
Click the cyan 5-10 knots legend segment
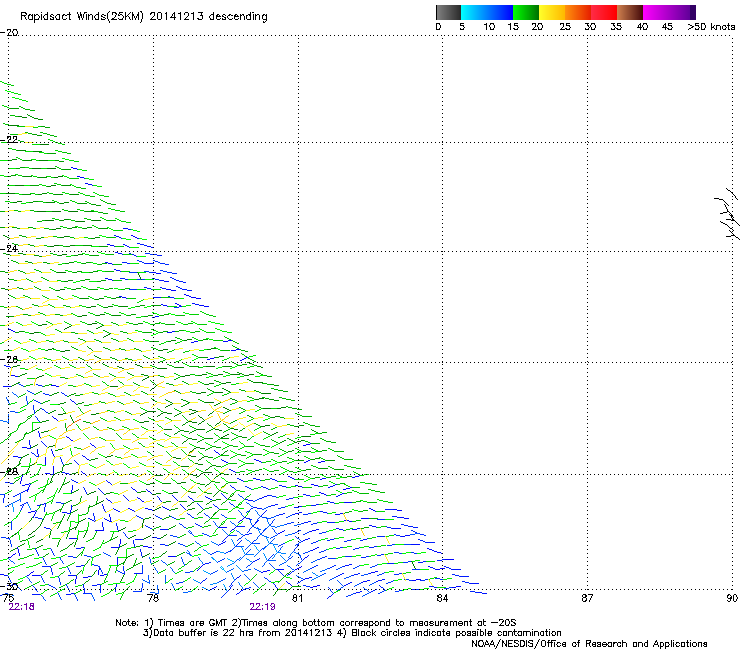(x=474, y=12)
